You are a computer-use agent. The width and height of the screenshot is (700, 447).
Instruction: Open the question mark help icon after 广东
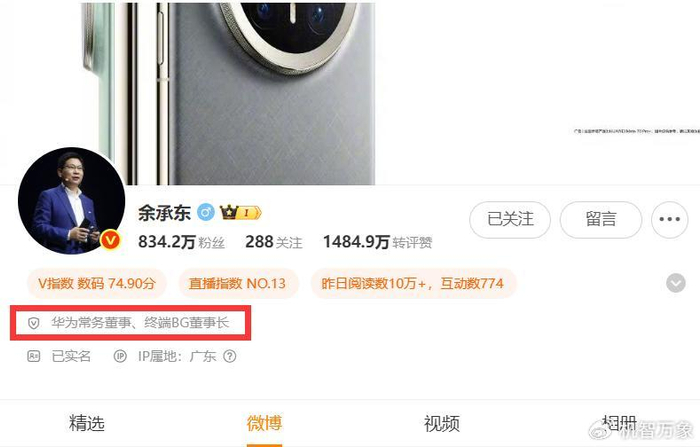229,356
